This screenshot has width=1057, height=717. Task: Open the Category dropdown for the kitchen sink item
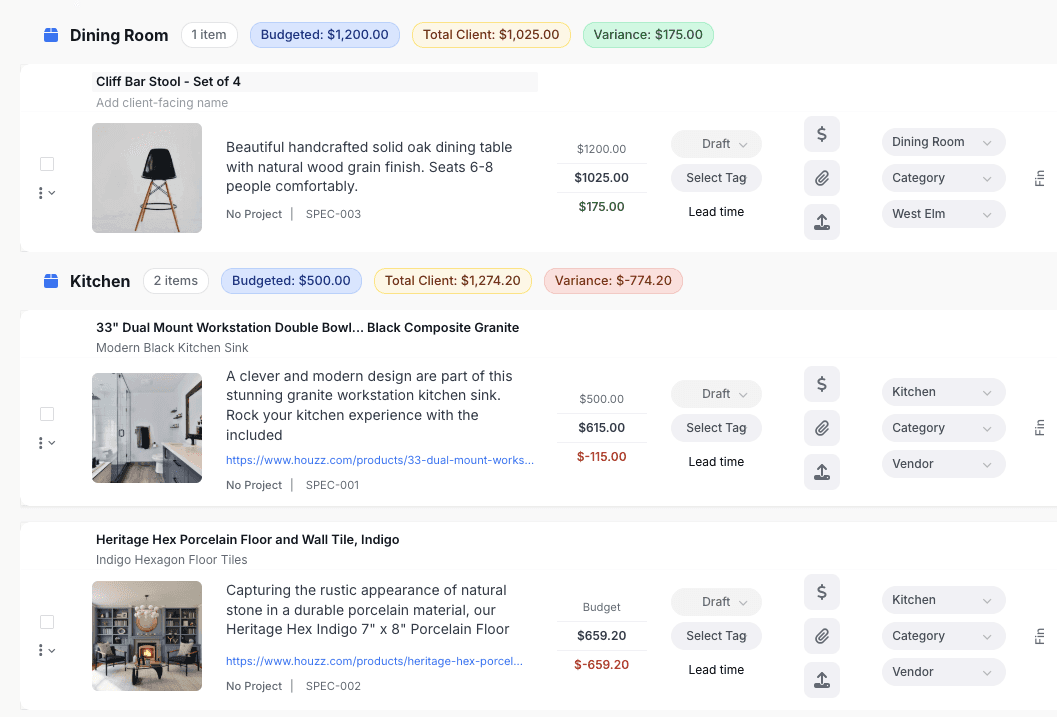coord(943,428)
